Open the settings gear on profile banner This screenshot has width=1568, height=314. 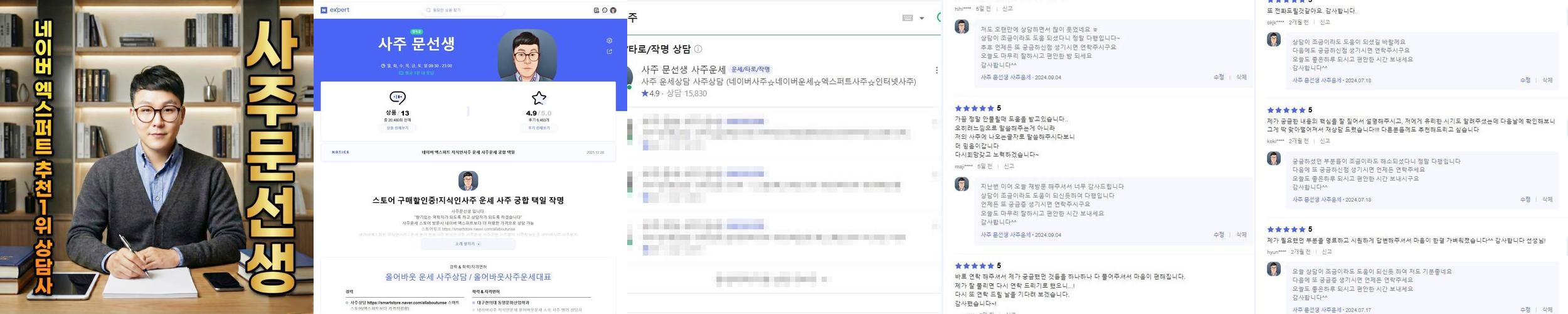609,41
